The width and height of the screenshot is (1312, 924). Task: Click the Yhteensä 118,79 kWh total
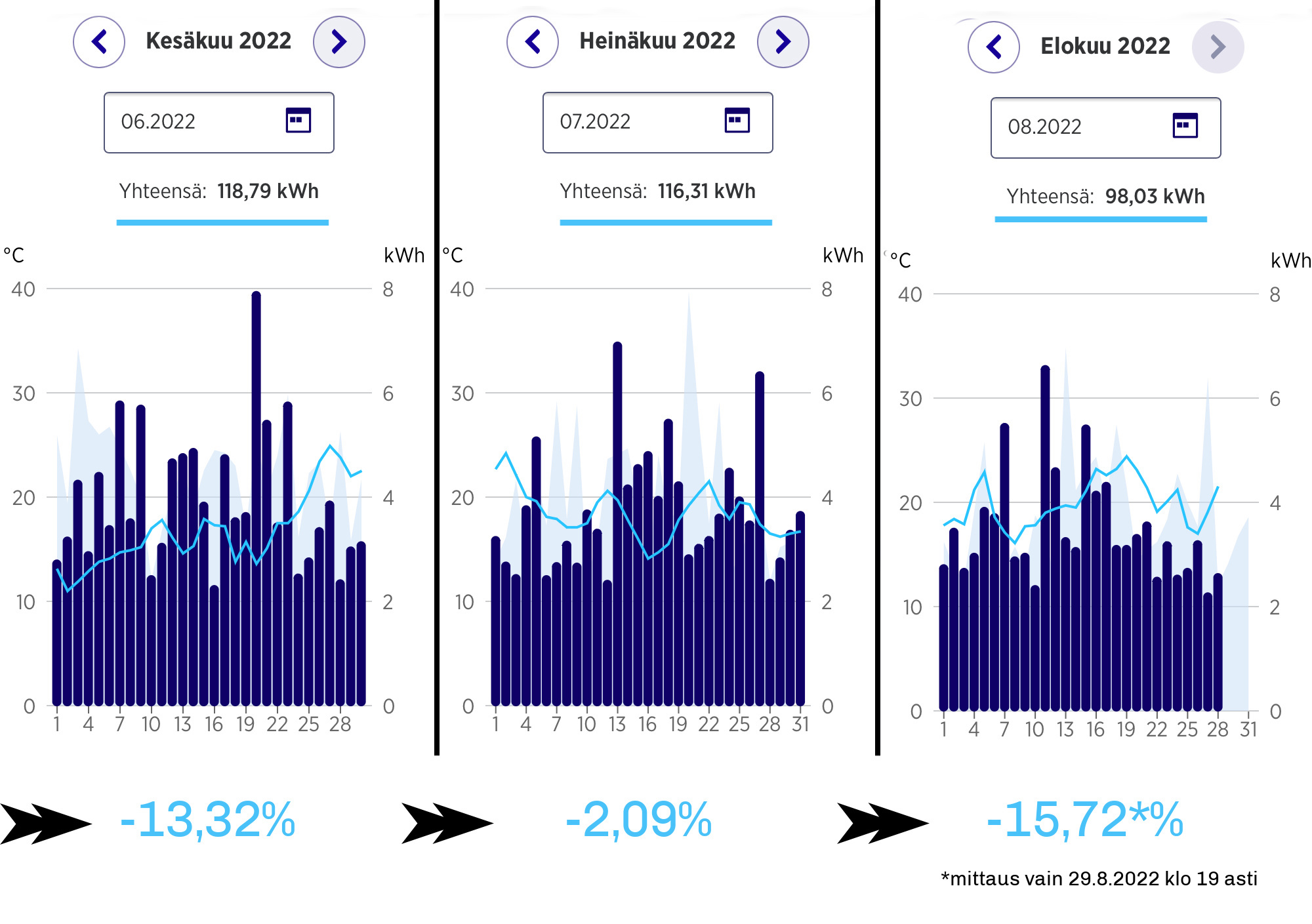click(x=219, y=191)
